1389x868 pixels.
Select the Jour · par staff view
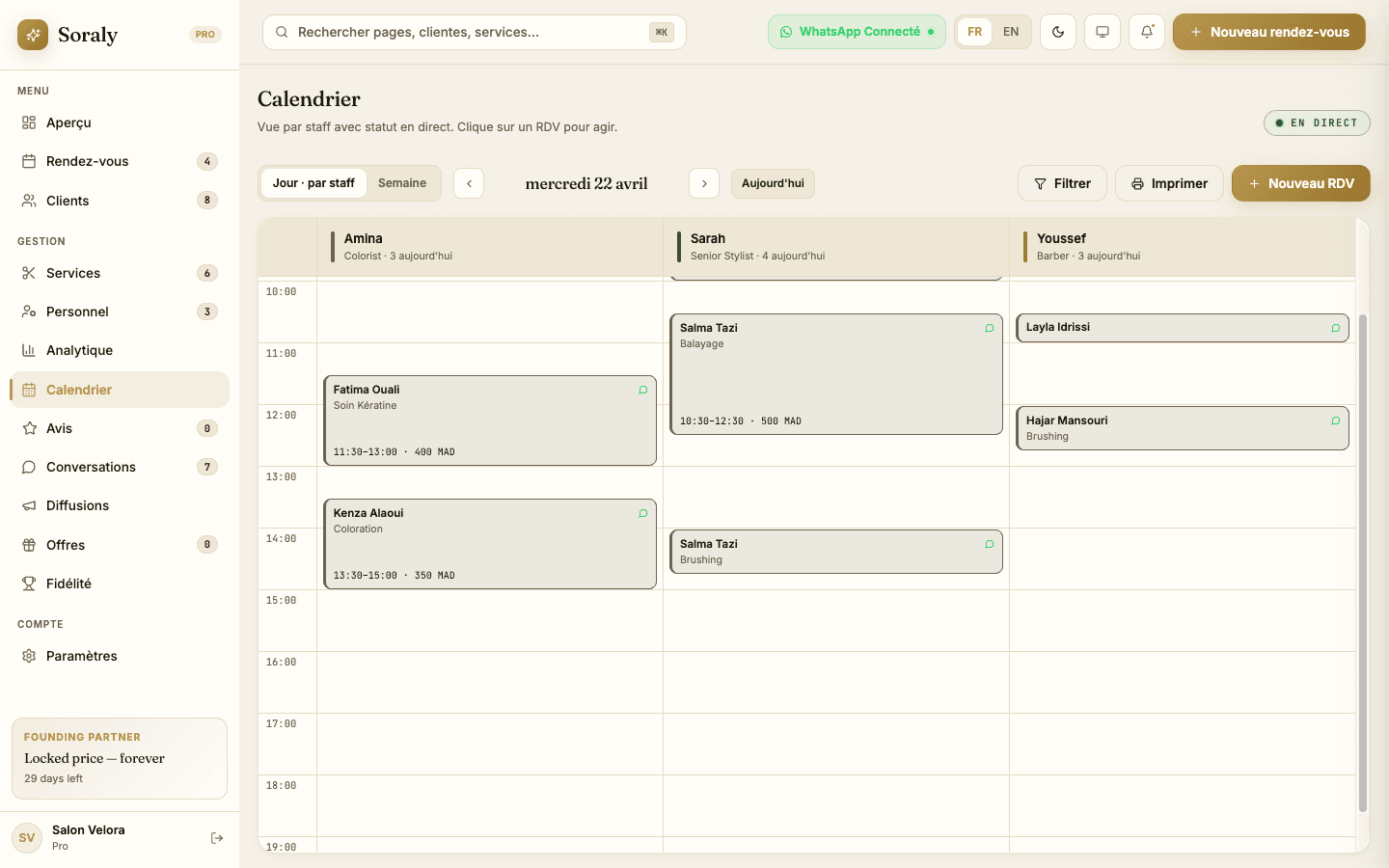pyautogui.click(x=313, y=182)
